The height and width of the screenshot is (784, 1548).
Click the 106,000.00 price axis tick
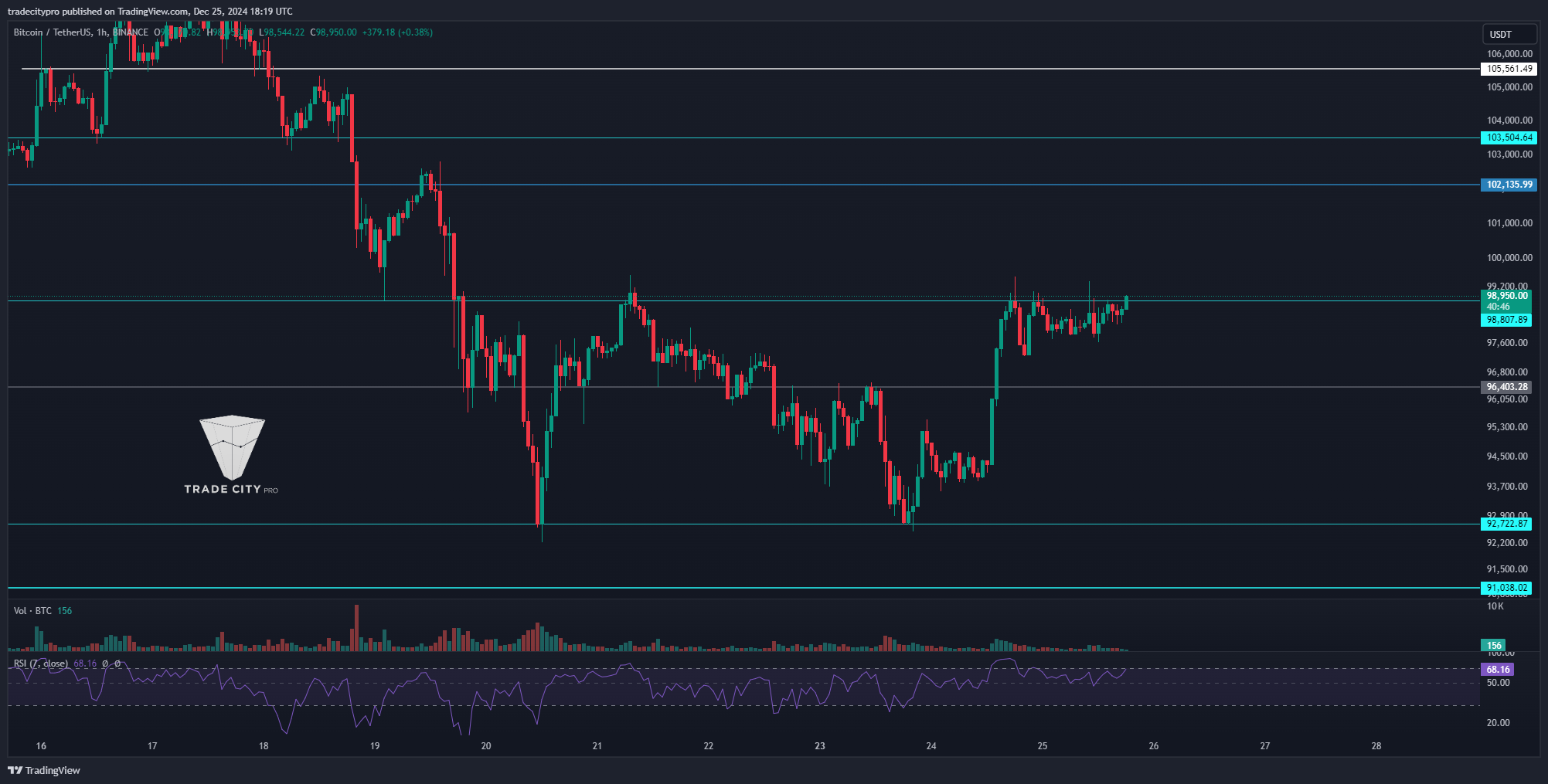[1509, 54]
